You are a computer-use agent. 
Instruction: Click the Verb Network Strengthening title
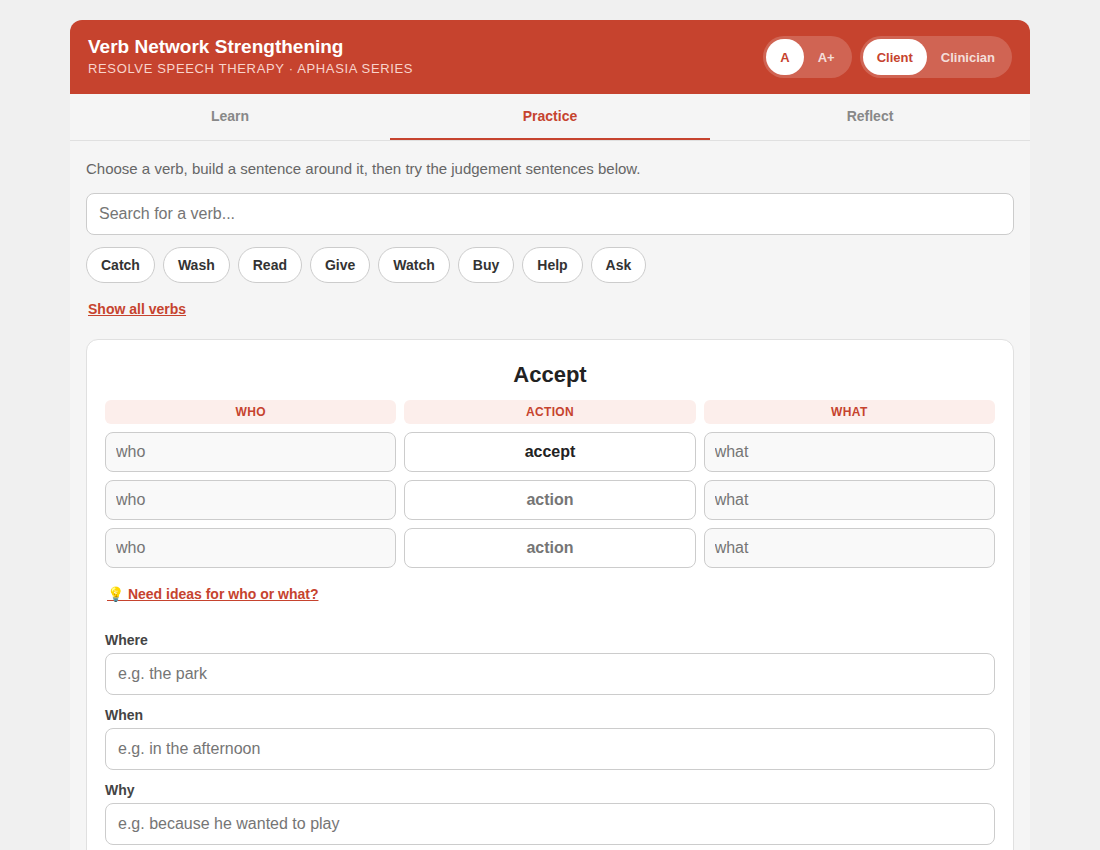point(215,47)
